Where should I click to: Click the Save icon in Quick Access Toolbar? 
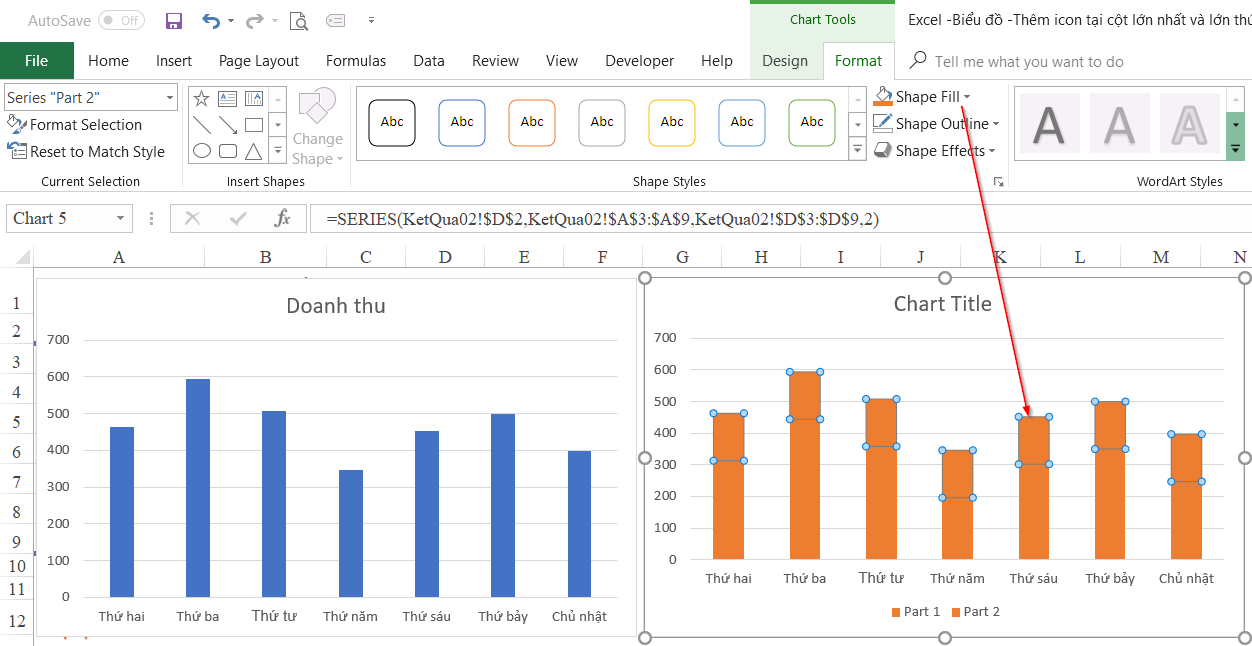click(x=174, y=20)
